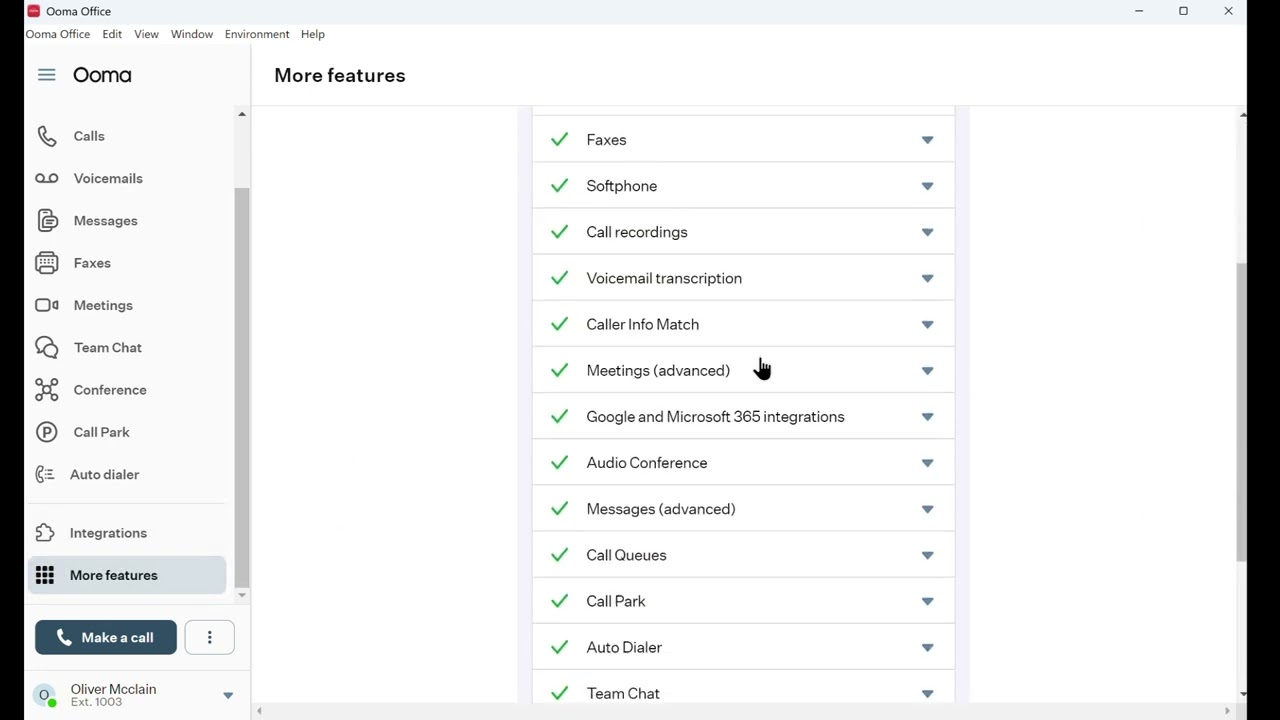The height and width of the screenshot is (720, 1280).
Task: Click the green checkmark beside Call Park feature
Action: click(559, 601)
